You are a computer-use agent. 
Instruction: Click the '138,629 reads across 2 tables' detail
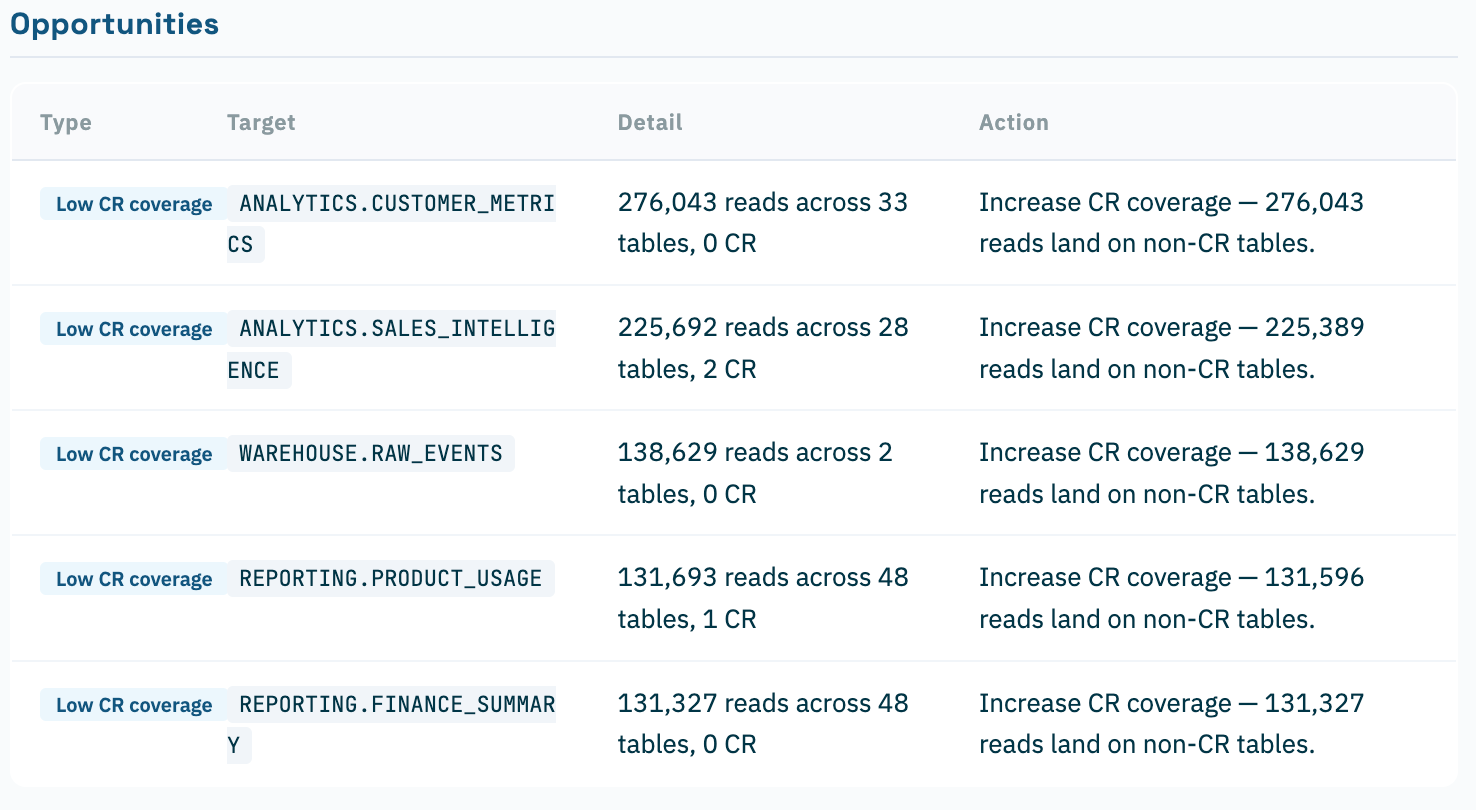(x=755, y=474)
